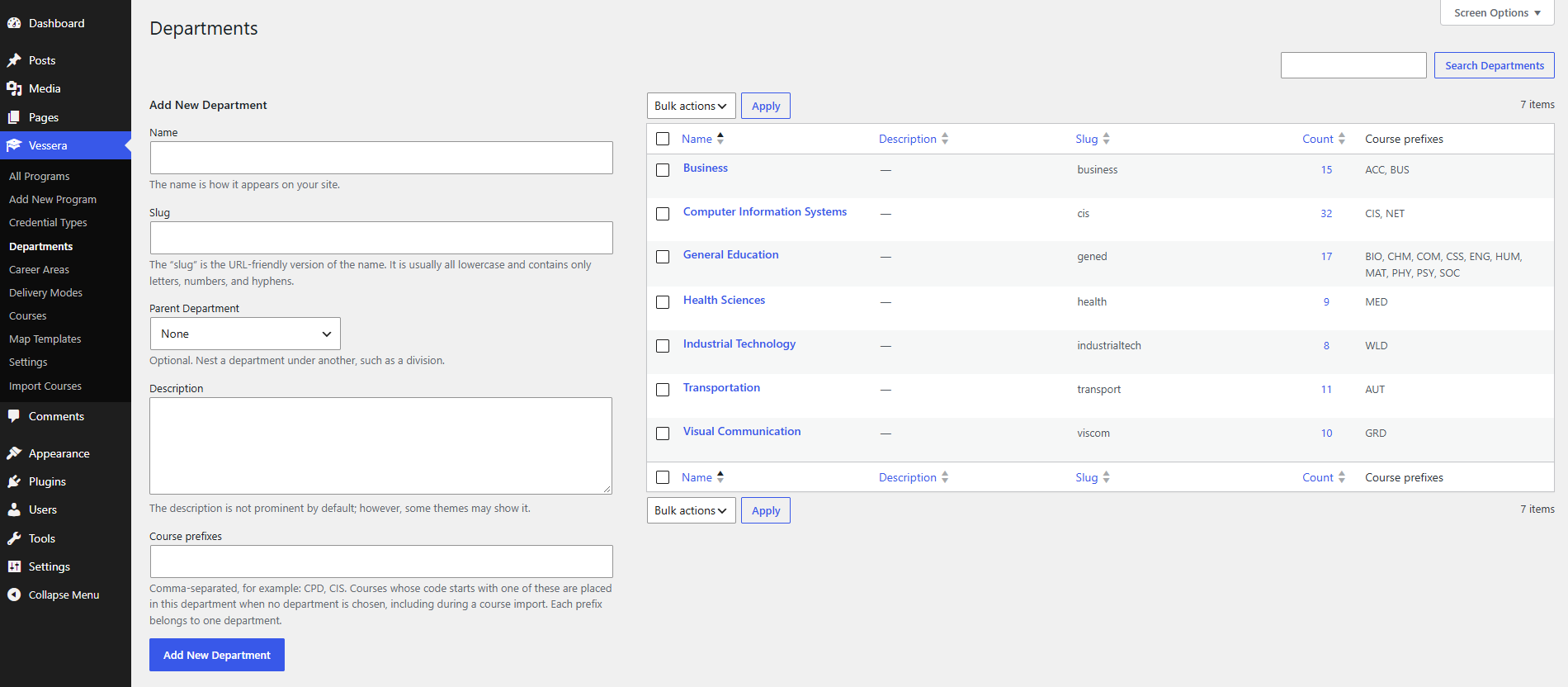Focus the Course prefixes input field
Screen dimensions: 1568x687
[x=381, y=561]
